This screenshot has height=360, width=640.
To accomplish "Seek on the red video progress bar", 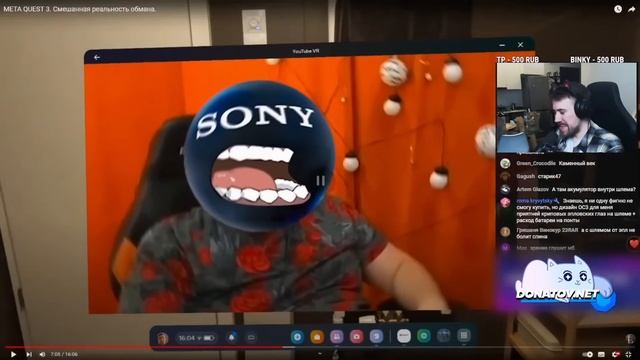I will coord(320,347).
